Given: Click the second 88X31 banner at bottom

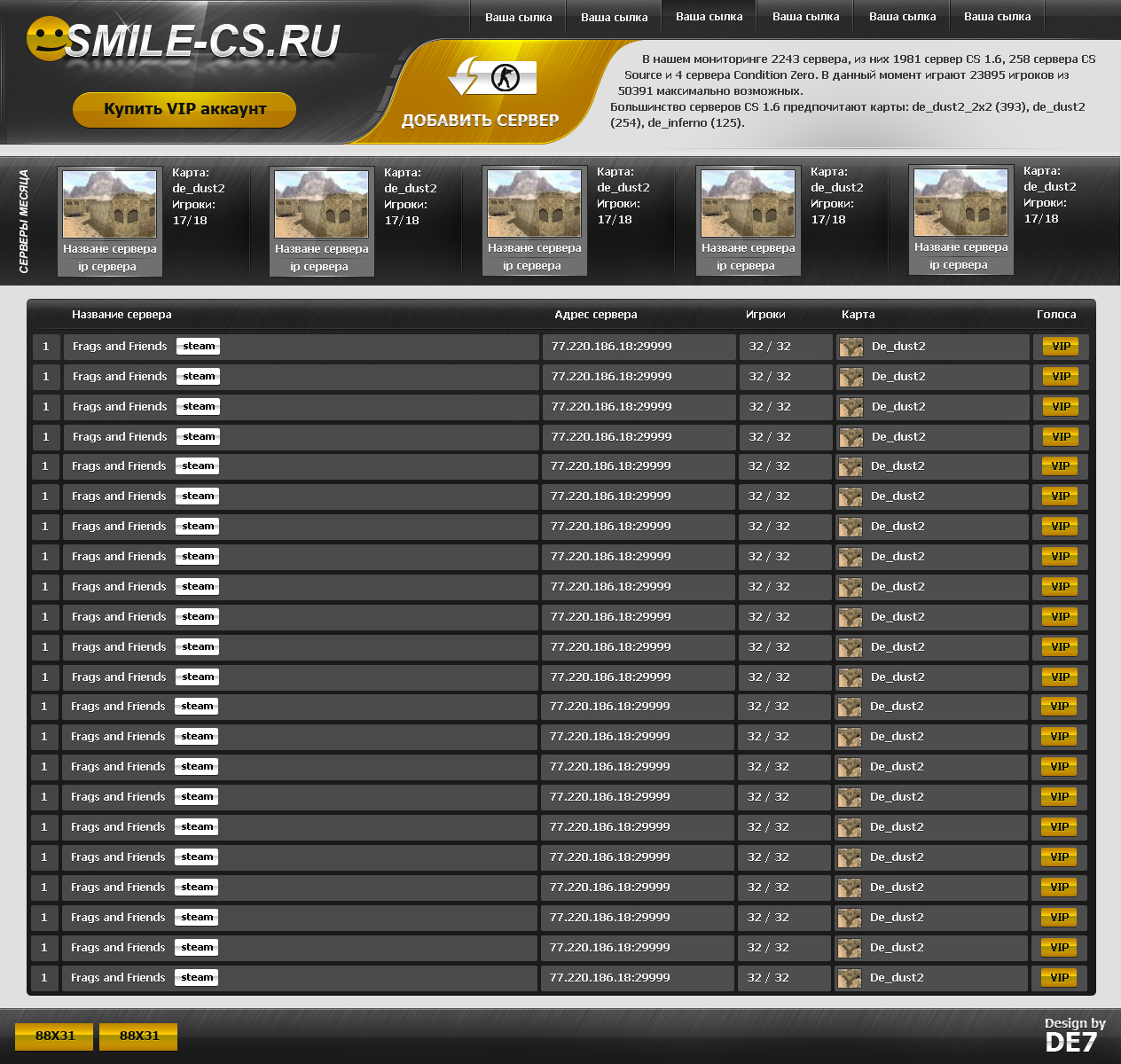Looking at the screenshot, I should (138, 1036).
